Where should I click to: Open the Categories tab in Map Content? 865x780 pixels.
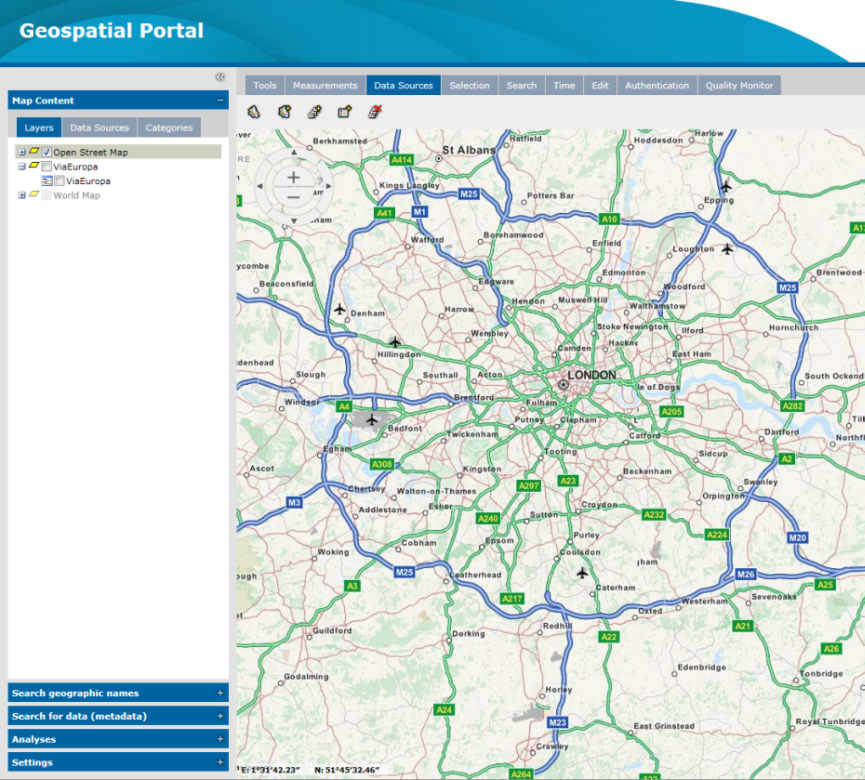[168, 128]
